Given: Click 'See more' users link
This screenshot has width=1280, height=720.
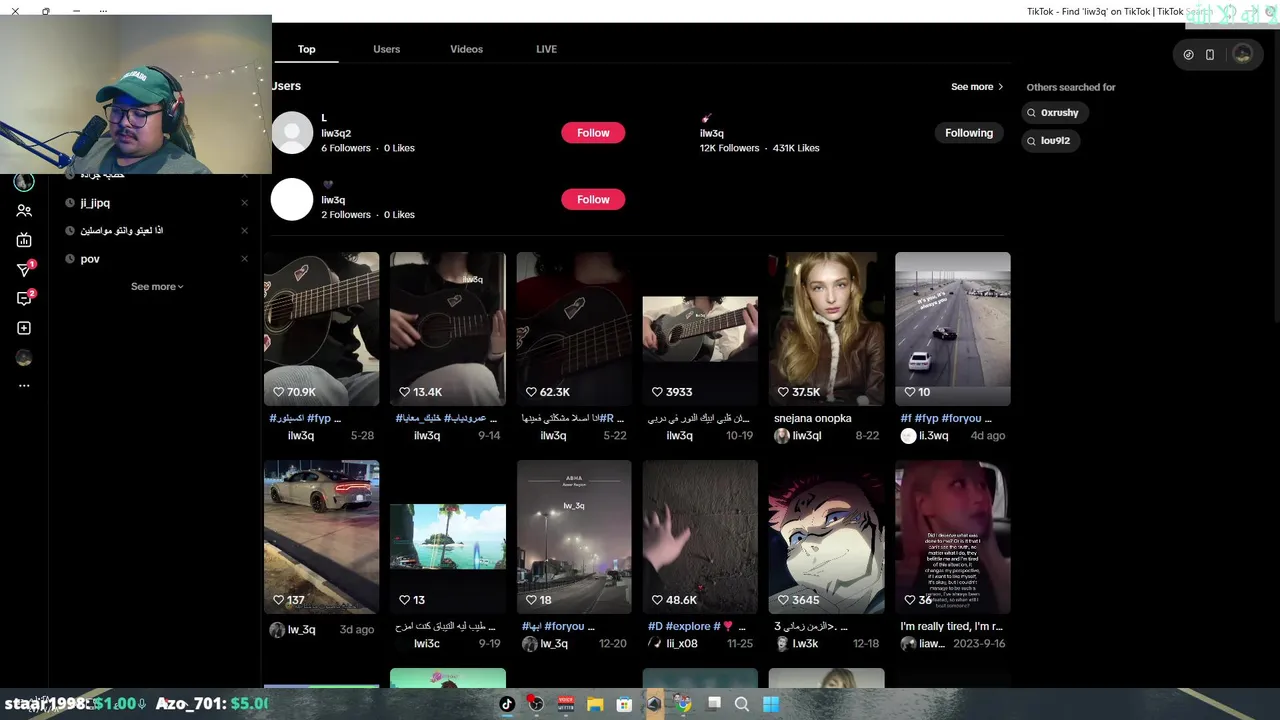Looking at the screenshot, I should click(977, 87).
